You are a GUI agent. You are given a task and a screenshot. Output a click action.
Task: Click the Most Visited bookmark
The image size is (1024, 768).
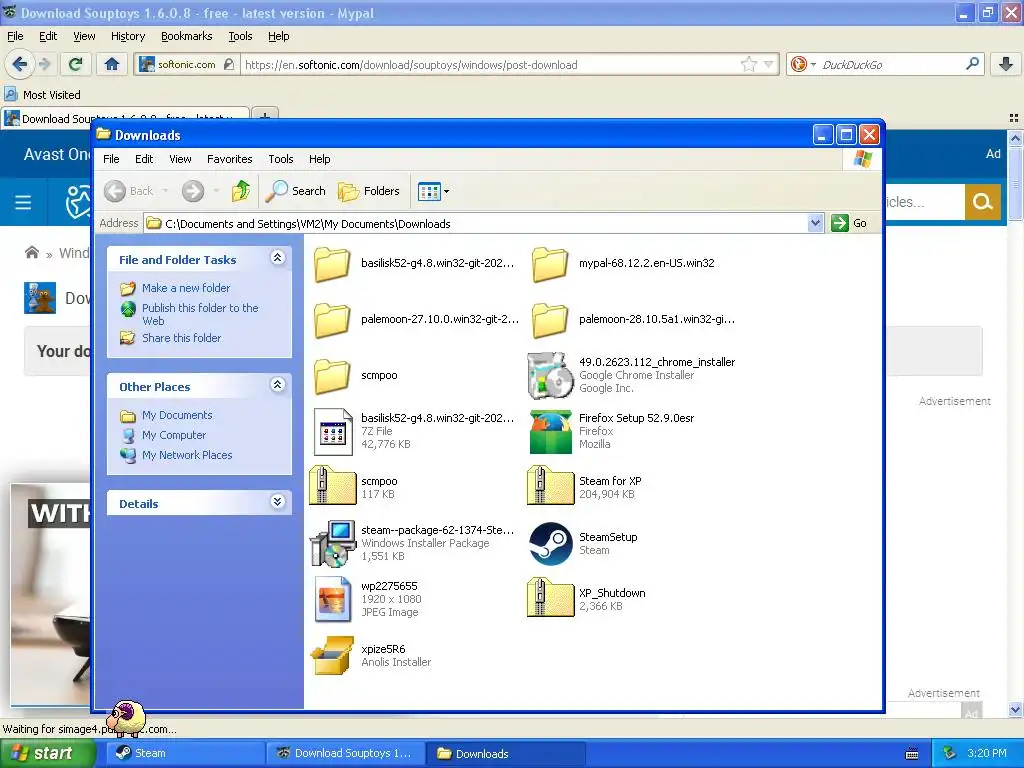coord(42,95)
